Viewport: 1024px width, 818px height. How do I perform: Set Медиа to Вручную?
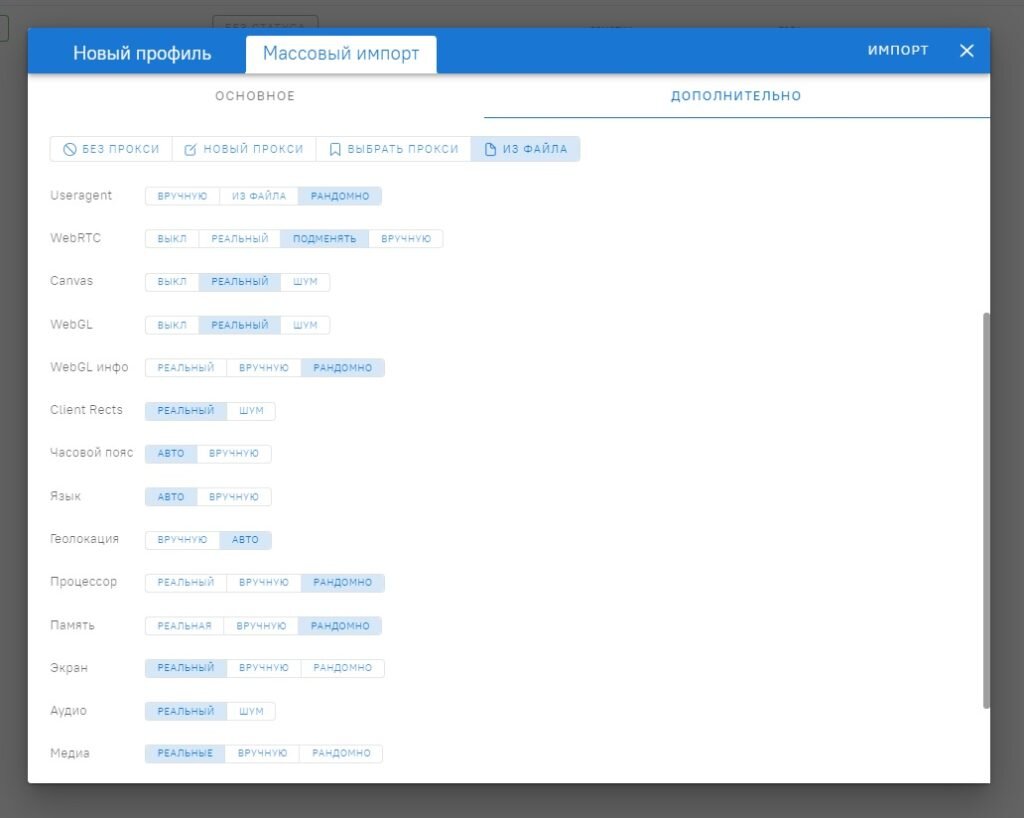point(263,753)
